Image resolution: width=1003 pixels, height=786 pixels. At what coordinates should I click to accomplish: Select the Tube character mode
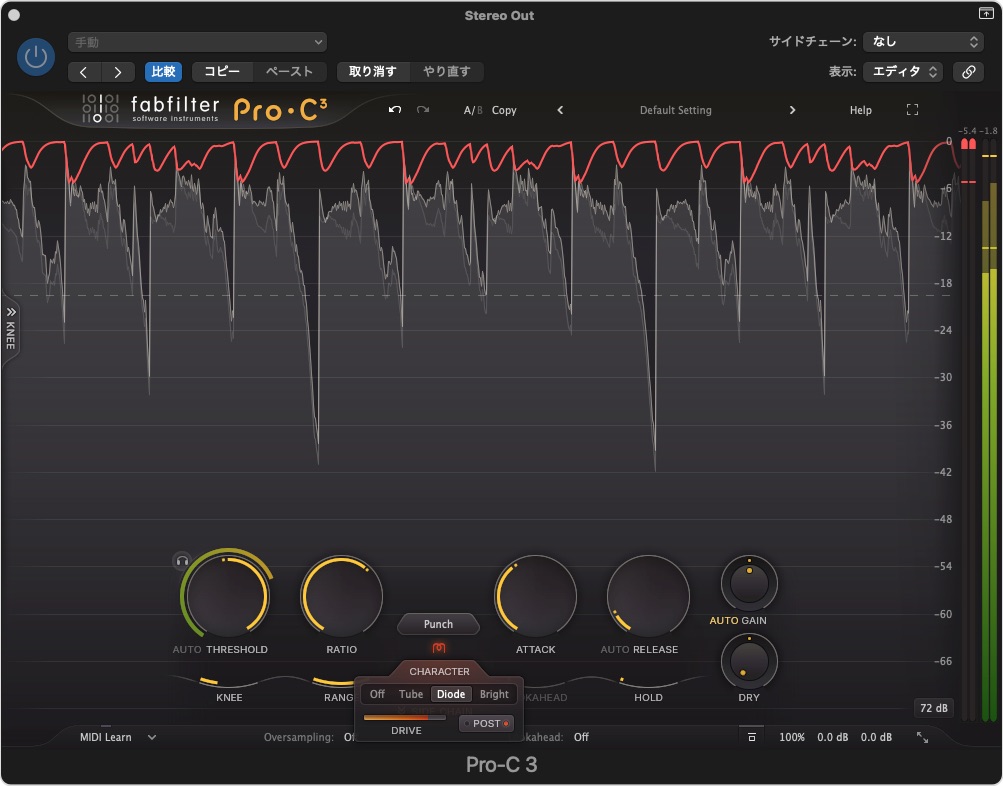(x=411, y=694)
